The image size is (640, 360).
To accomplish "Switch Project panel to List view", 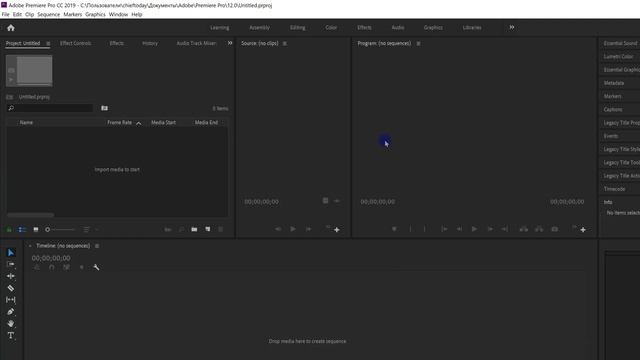I will click(x=22, y=230).
